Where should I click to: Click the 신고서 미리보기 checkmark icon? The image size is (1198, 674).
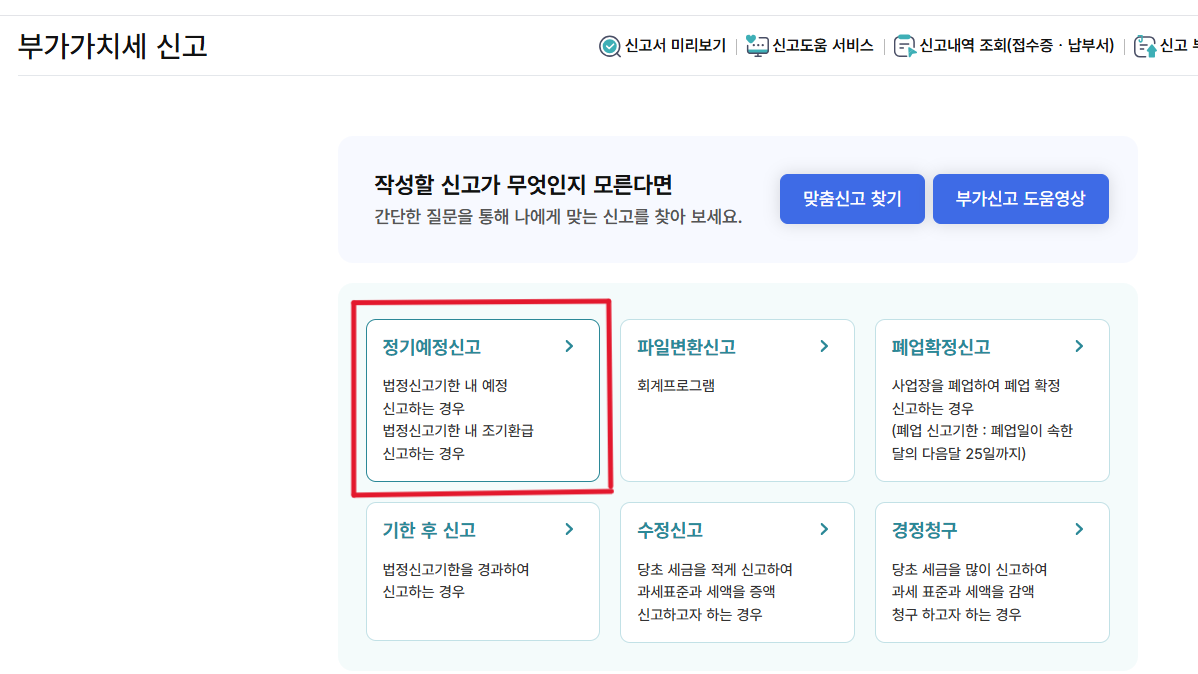[x=609, y=47]
